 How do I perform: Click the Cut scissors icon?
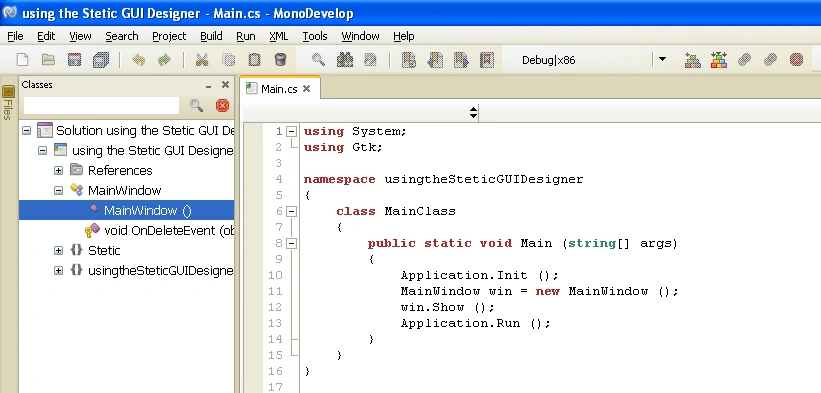(x=202, y=60)
